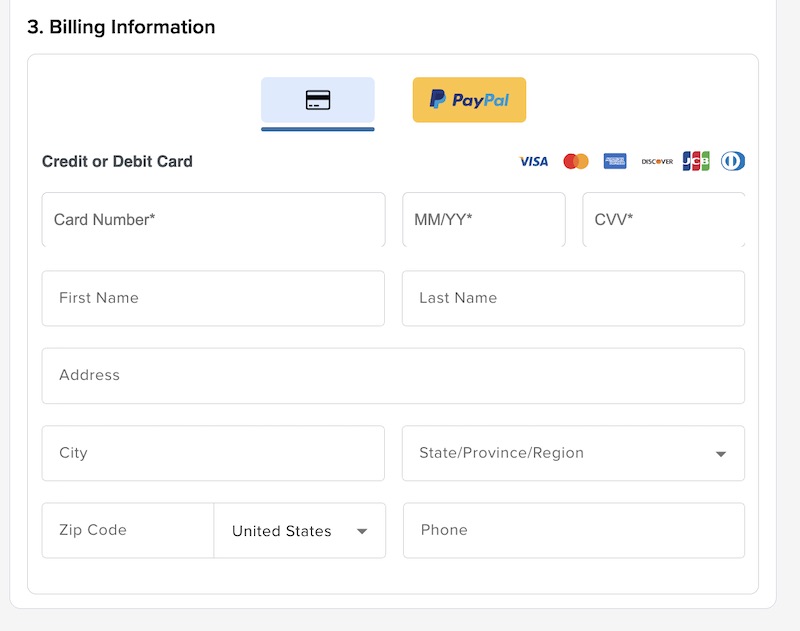Focus the Card Number field

click(213, 220)
